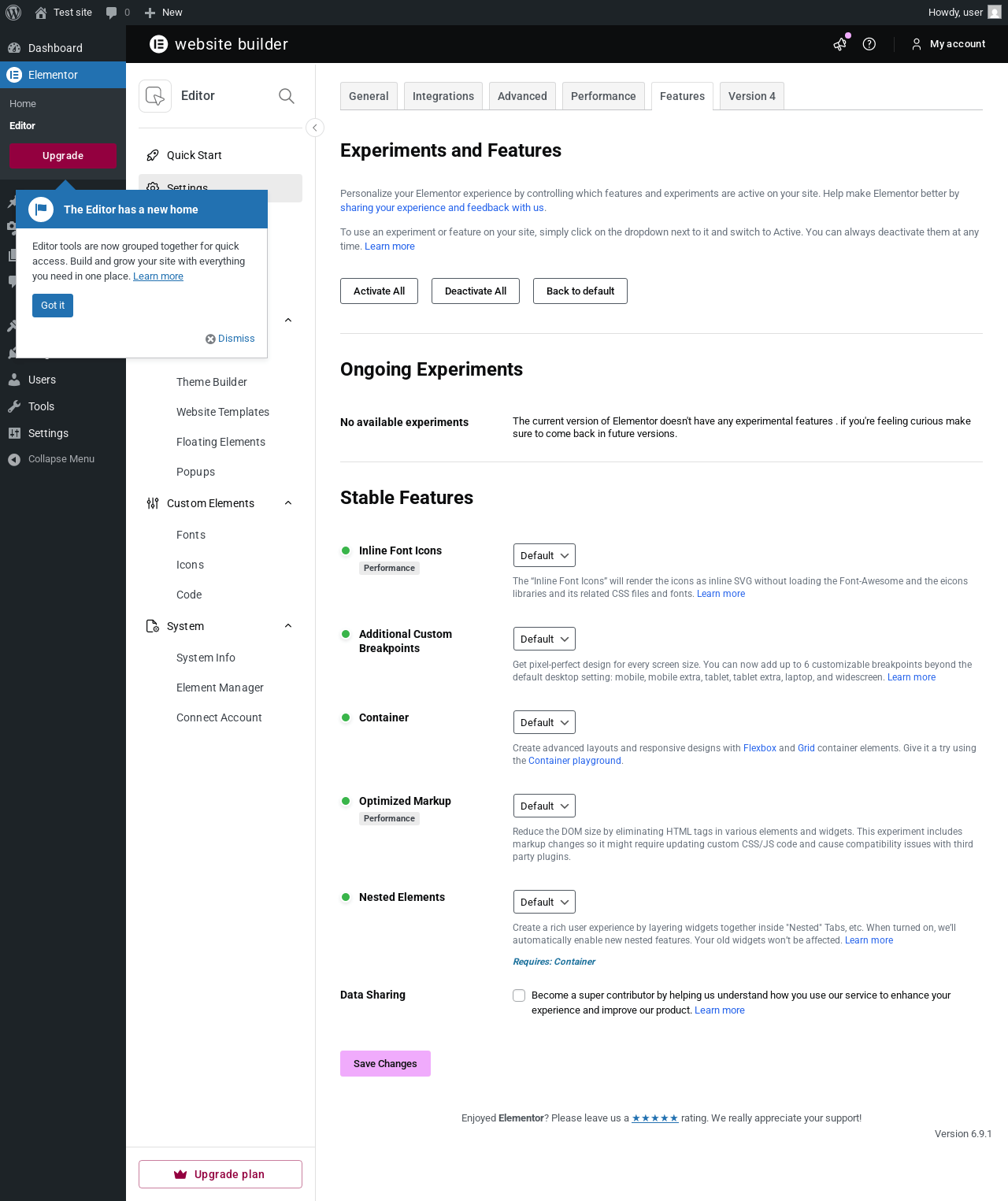
Task: Click the crown icon on Upgrade plan
Action: pyautogui.click(x=180, y=1174)
